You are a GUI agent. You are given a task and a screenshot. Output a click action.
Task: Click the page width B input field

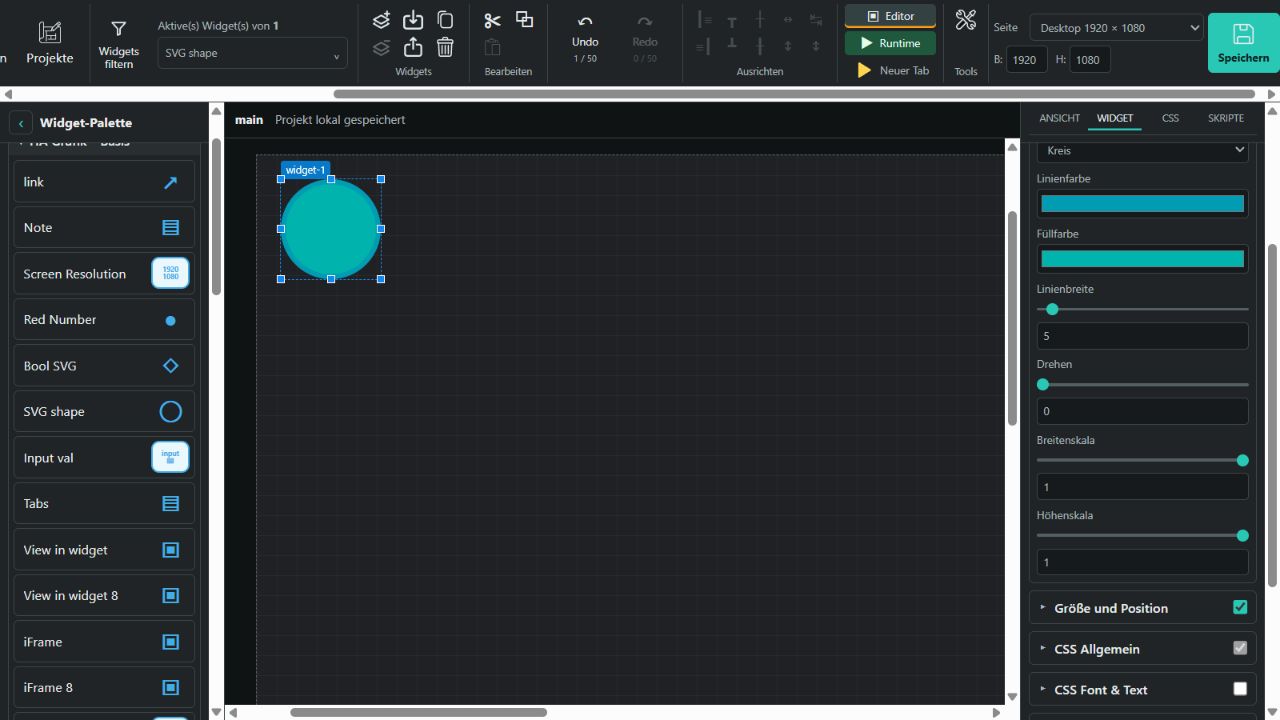[x=1026, y=60]
